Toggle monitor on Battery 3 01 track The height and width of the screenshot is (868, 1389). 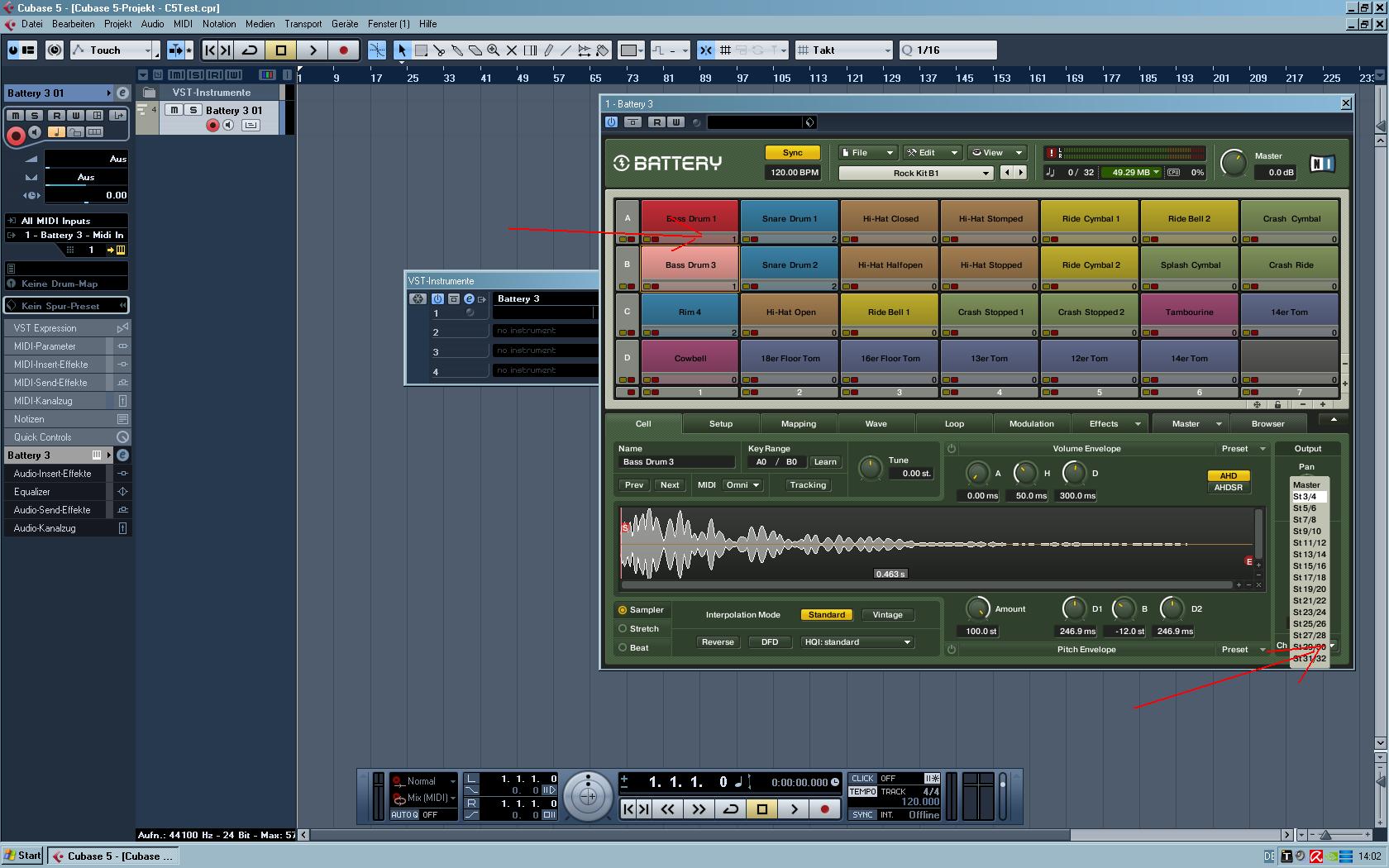tap(229, 126)
